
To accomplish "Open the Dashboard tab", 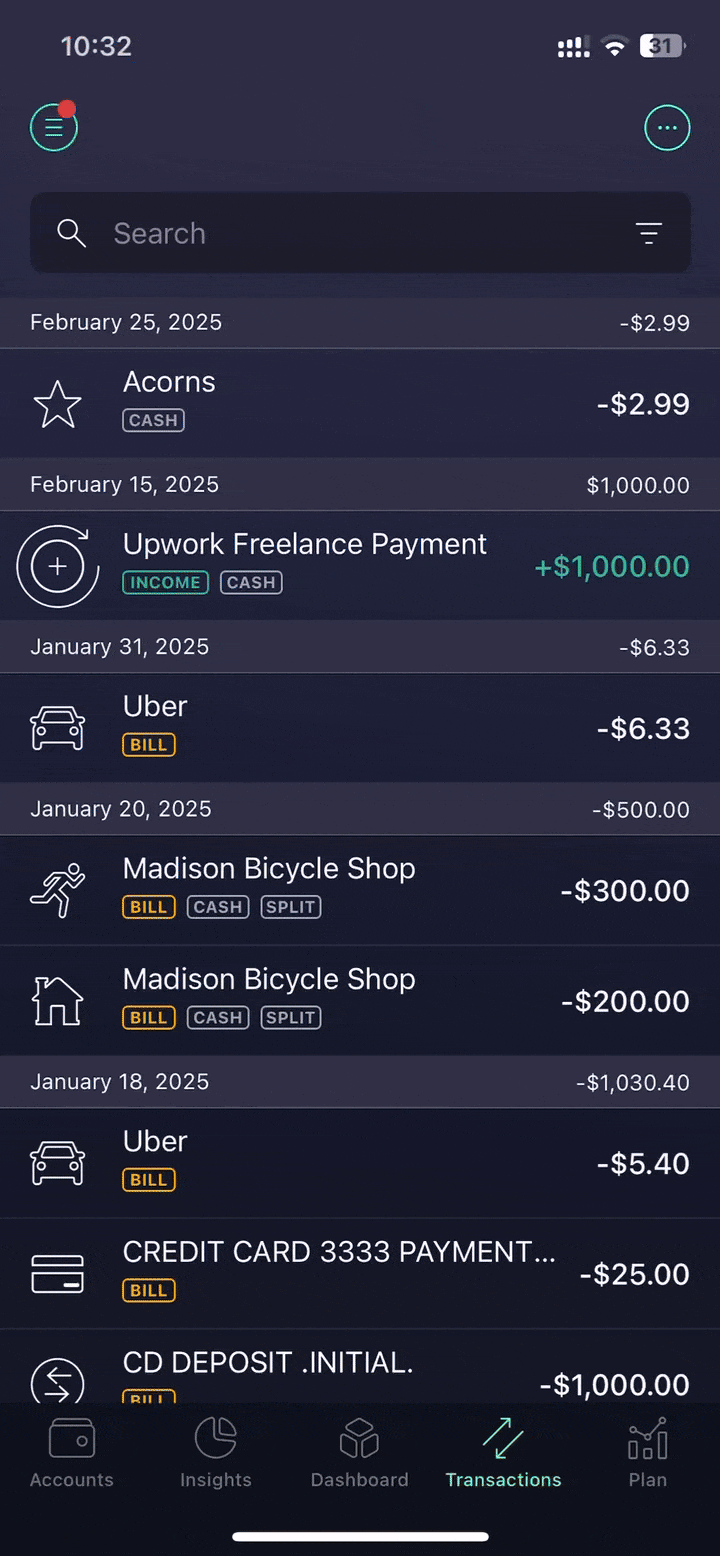I will (x=360, y=1454).
